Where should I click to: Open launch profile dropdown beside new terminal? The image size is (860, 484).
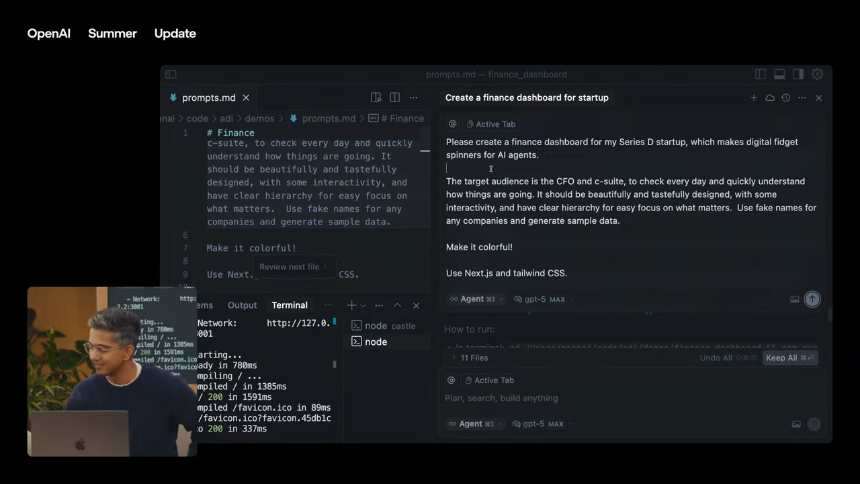tap(363, 305)
